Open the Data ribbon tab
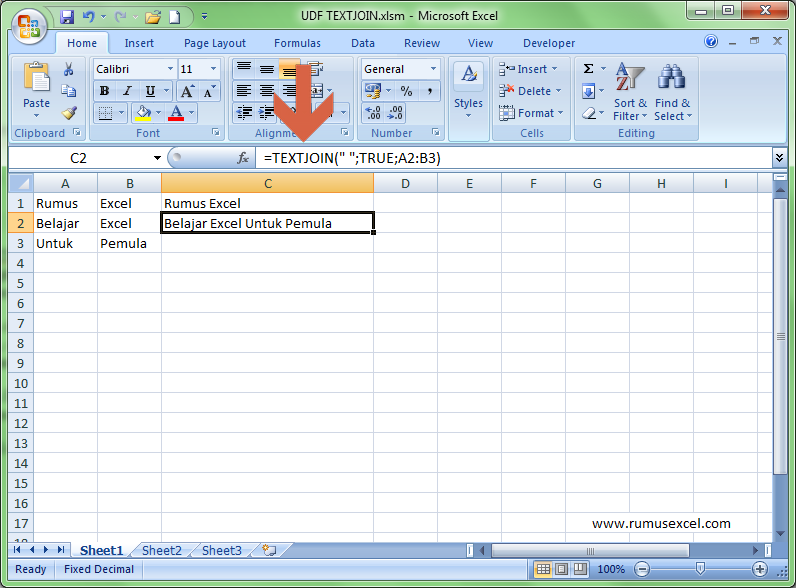This screenshot has height=588, width=796. click(x=363, y=43)
